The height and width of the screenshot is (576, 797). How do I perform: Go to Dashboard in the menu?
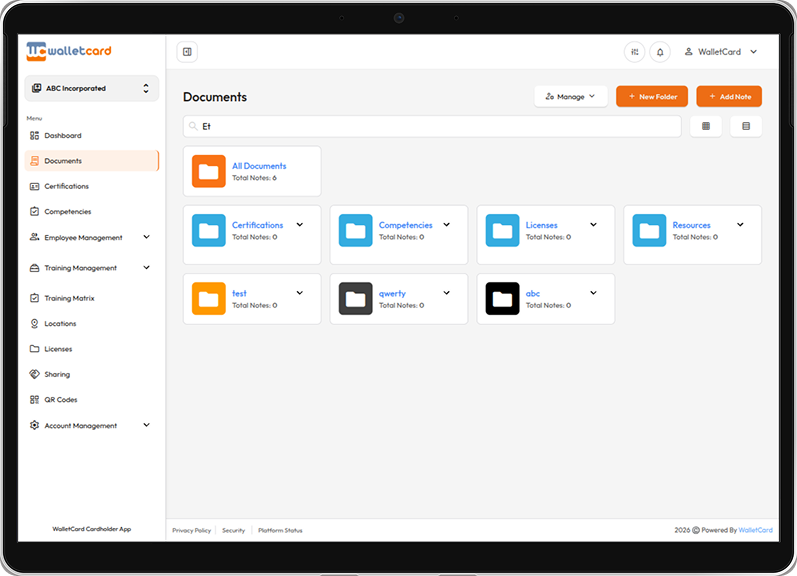[x=91, y=135]
